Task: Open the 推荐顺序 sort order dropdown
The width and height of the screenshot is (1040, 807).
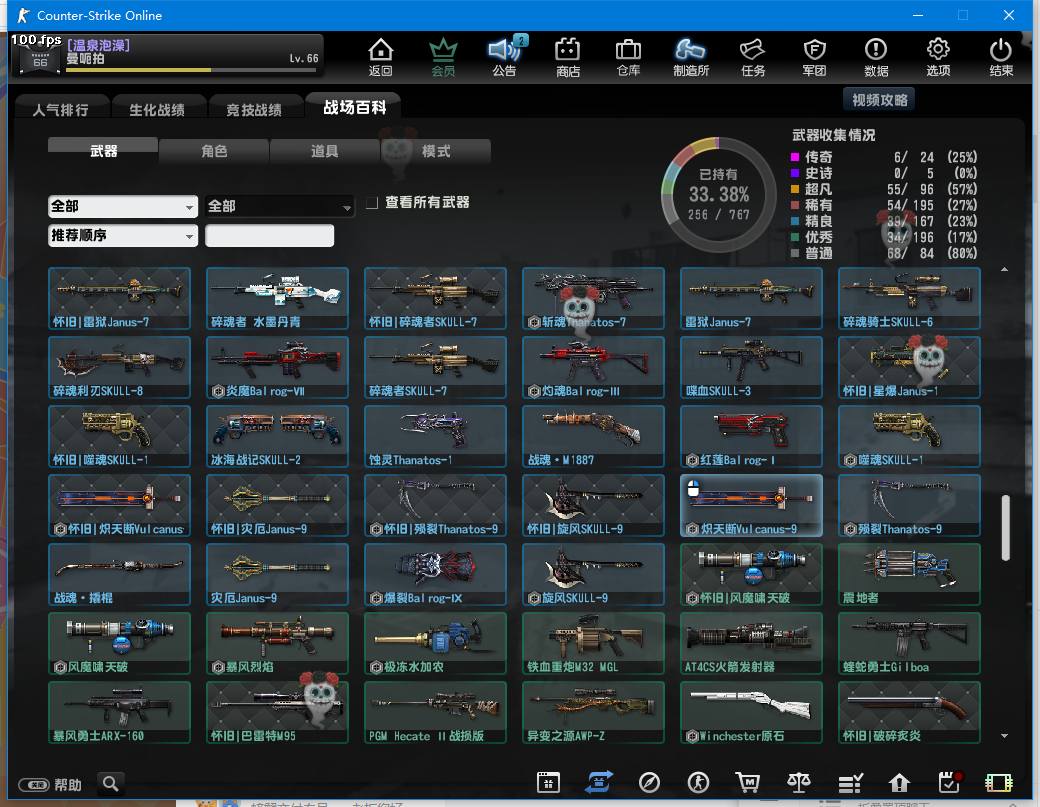Action: coord(122,236)
